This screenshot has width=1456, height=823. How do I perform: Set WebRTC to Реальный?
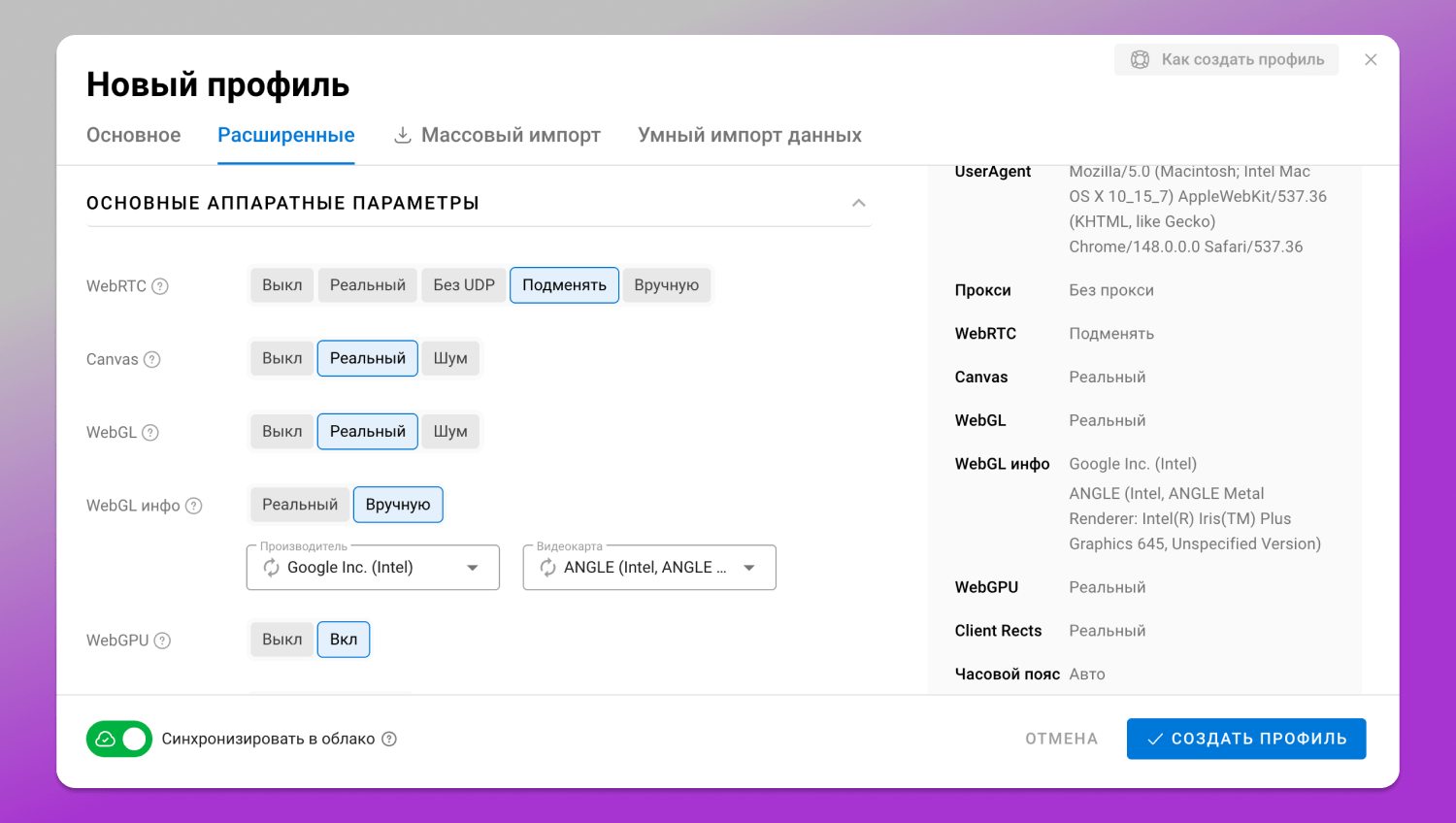(368, 285)
